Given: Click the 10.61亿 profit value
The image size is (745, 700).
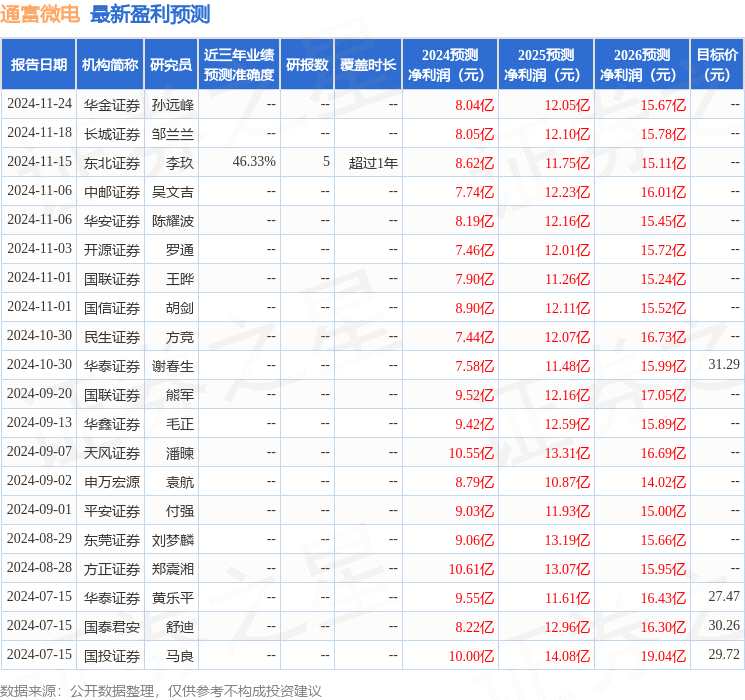Looking at the screenshot, I should tap(471, 569).
